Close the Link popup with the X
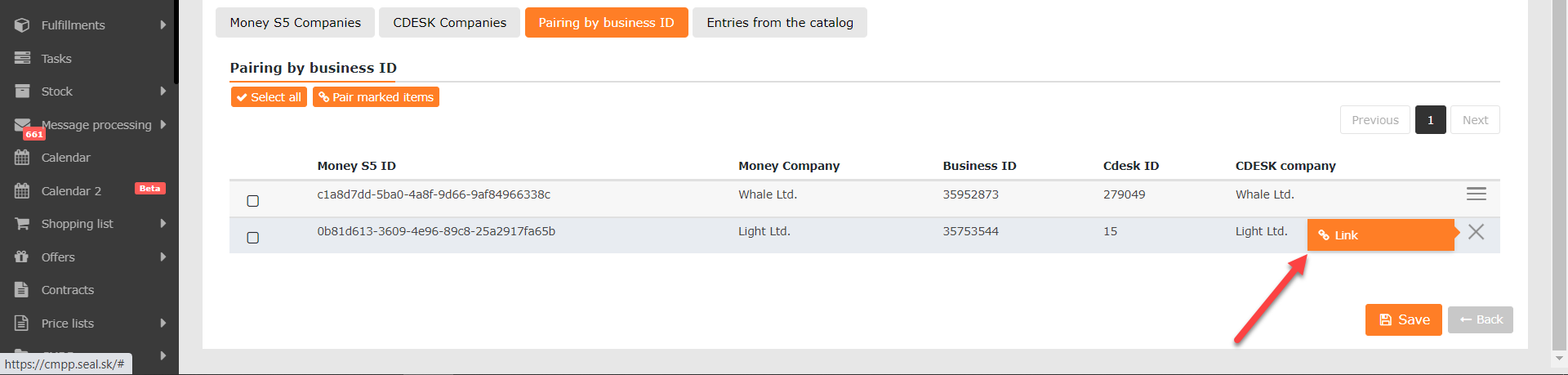 [1476, 232]
